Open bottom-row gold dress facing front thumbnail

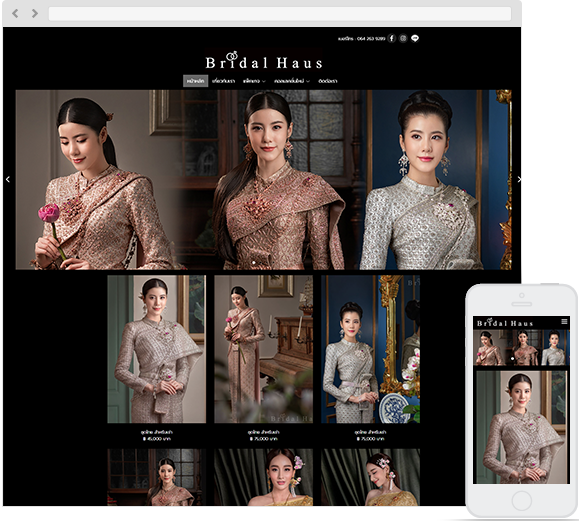pyautogui.click(x=263, y=477)
